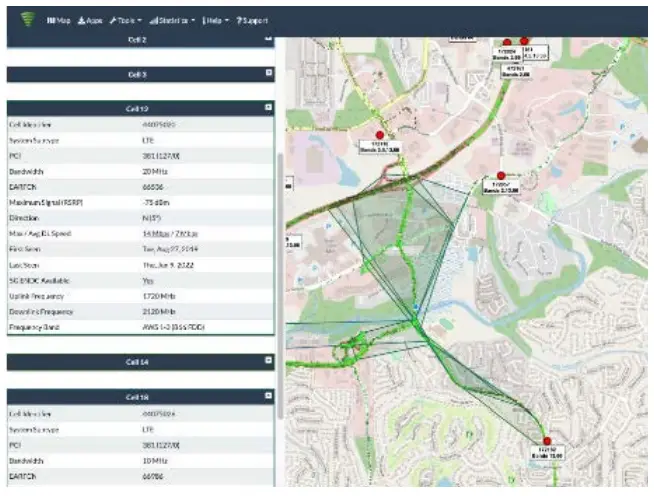Click the Cell 14 header title

[x=137, y=362]
